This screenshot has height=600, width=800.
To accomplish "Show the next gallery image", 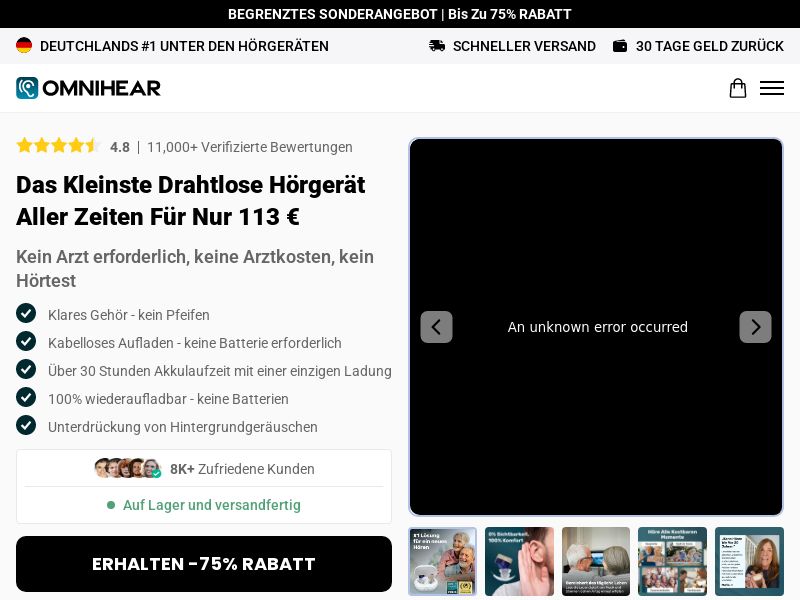I will click(755, 327).
